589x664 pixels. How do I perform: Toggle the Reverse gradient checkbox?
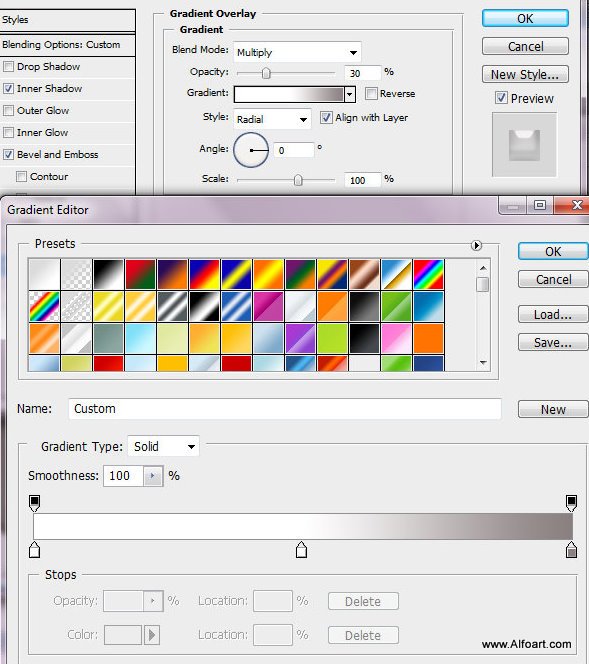(x=371, y=93)
